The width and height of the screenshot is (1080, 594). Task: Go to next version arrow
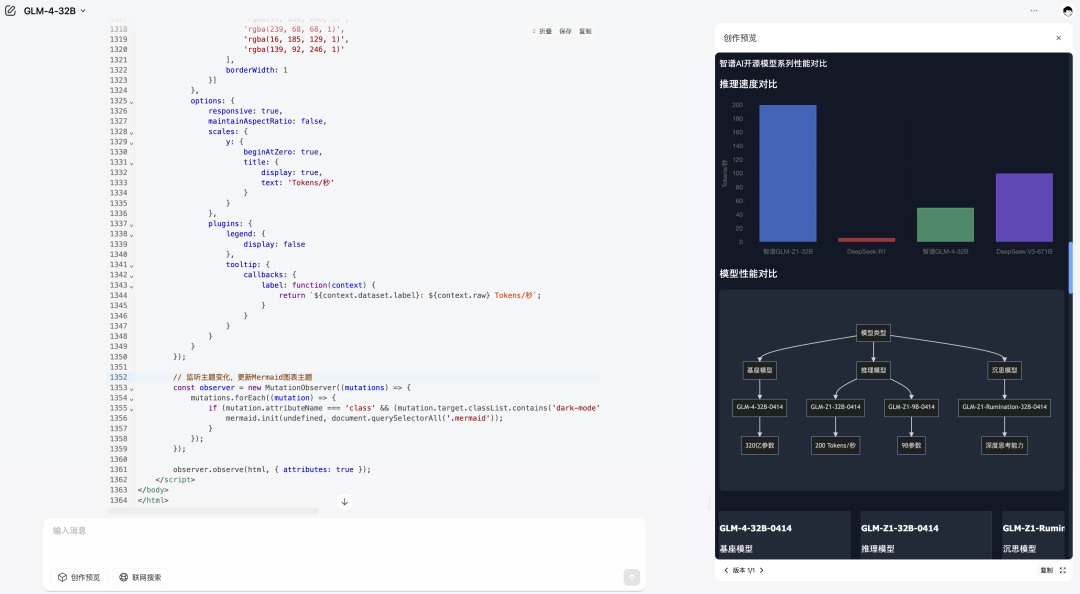tap(762, 571)
